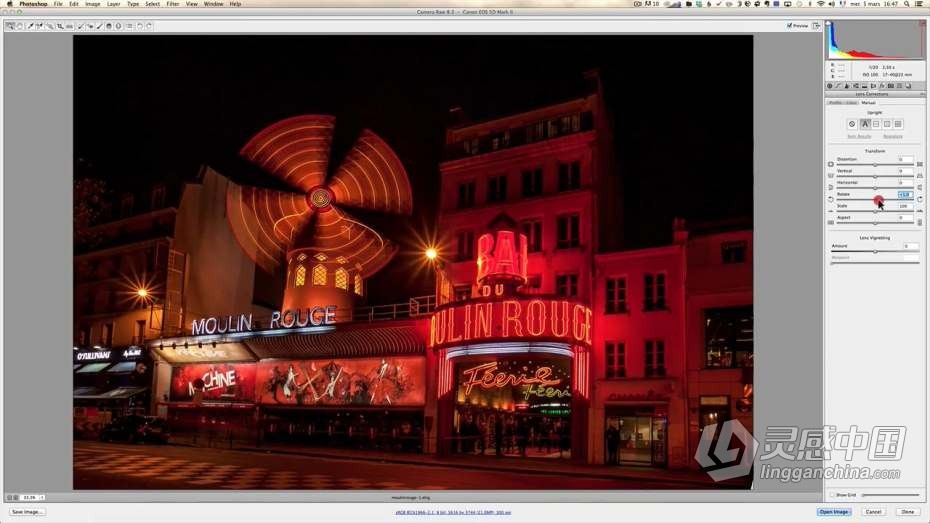Open the Photoshop application menu
This screenshot has width=930, height=523.
33,4
